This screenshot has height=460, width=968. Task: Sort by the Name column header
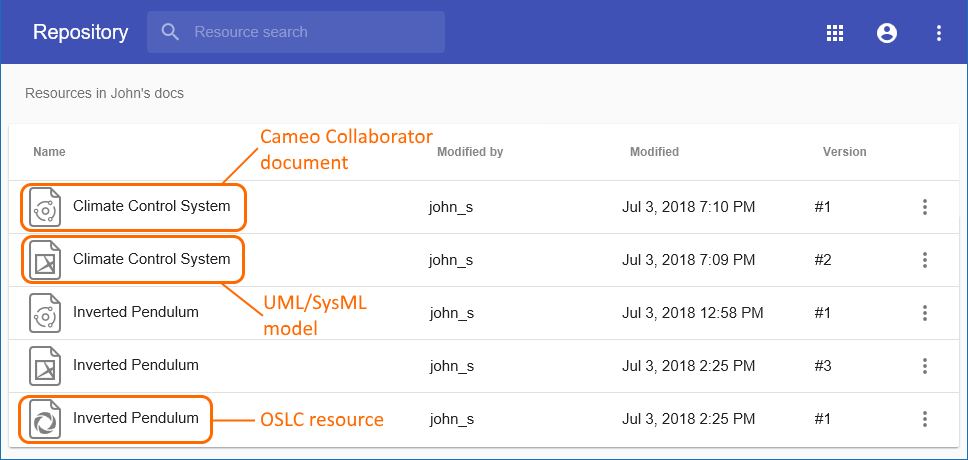click(49, 152)
